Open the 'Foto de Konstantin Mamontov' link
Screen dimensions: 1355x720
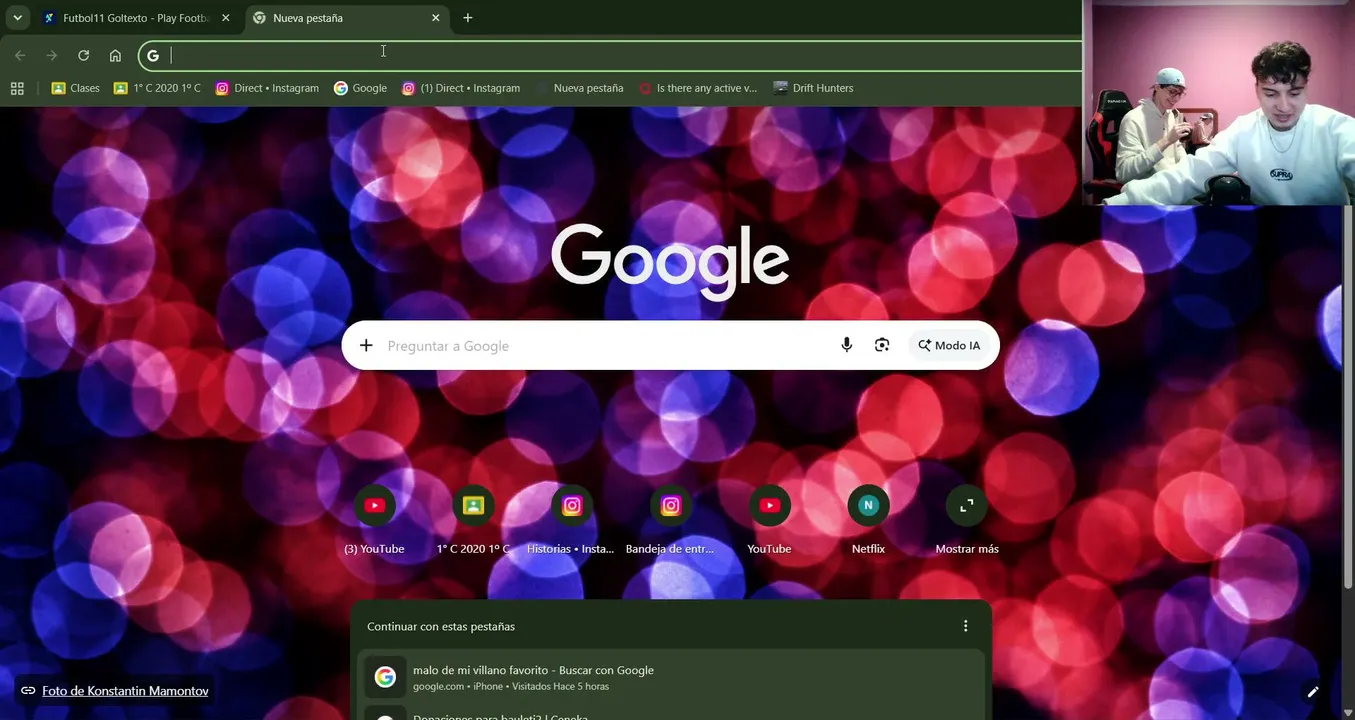[125, 691]
